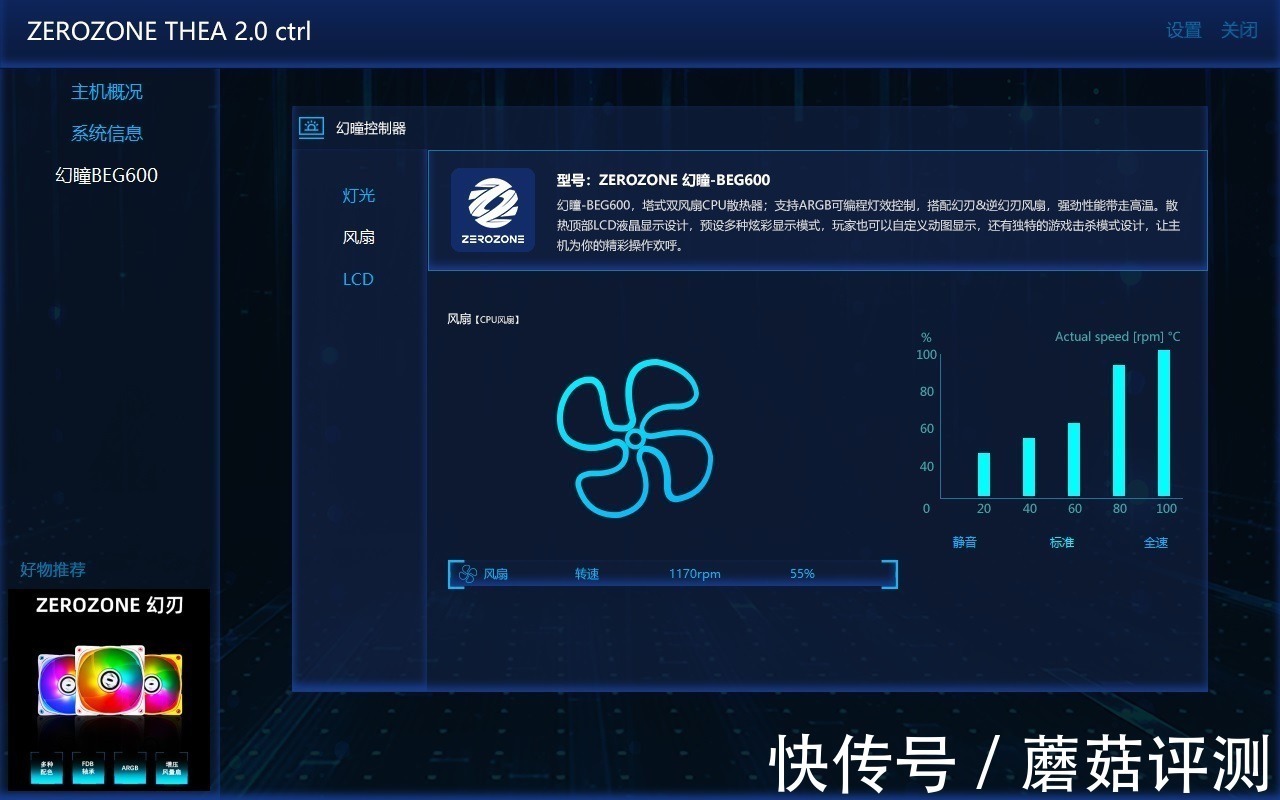Click the 增压风量扇 tile in the advertisement

[172, 768]
